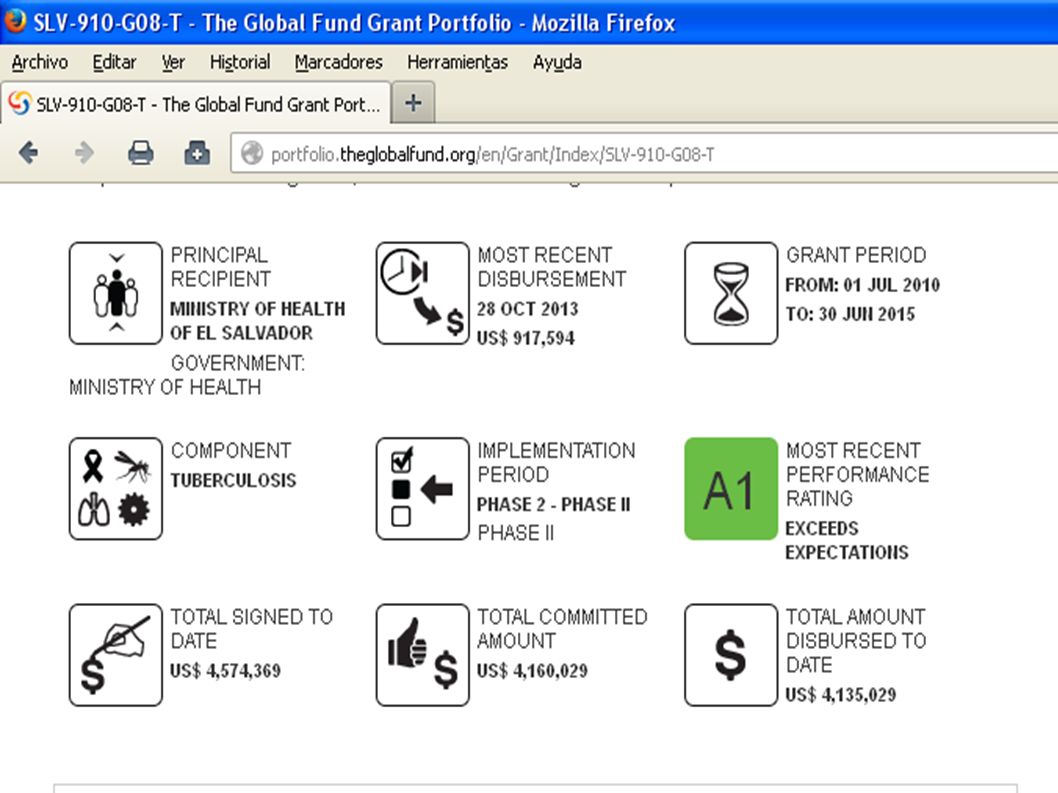Click 'PHASE 2 - PHASE II' text
Image resolution: width=1058 pixels, height=793 pixels.
point(553,504)
